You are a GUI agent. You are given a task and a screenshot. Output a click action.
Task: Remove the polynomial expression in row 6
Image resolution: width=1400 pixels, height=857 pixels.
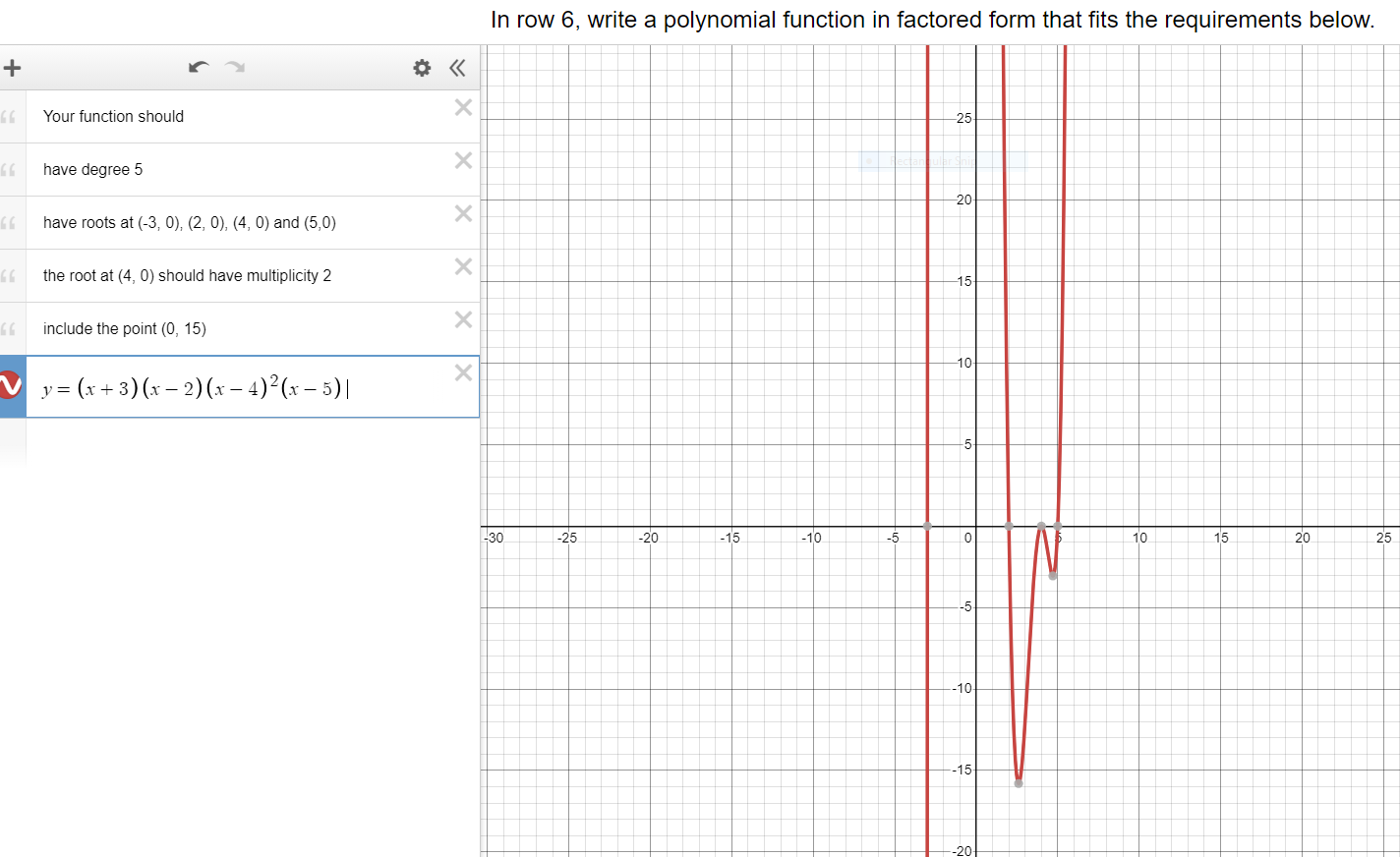462,372
